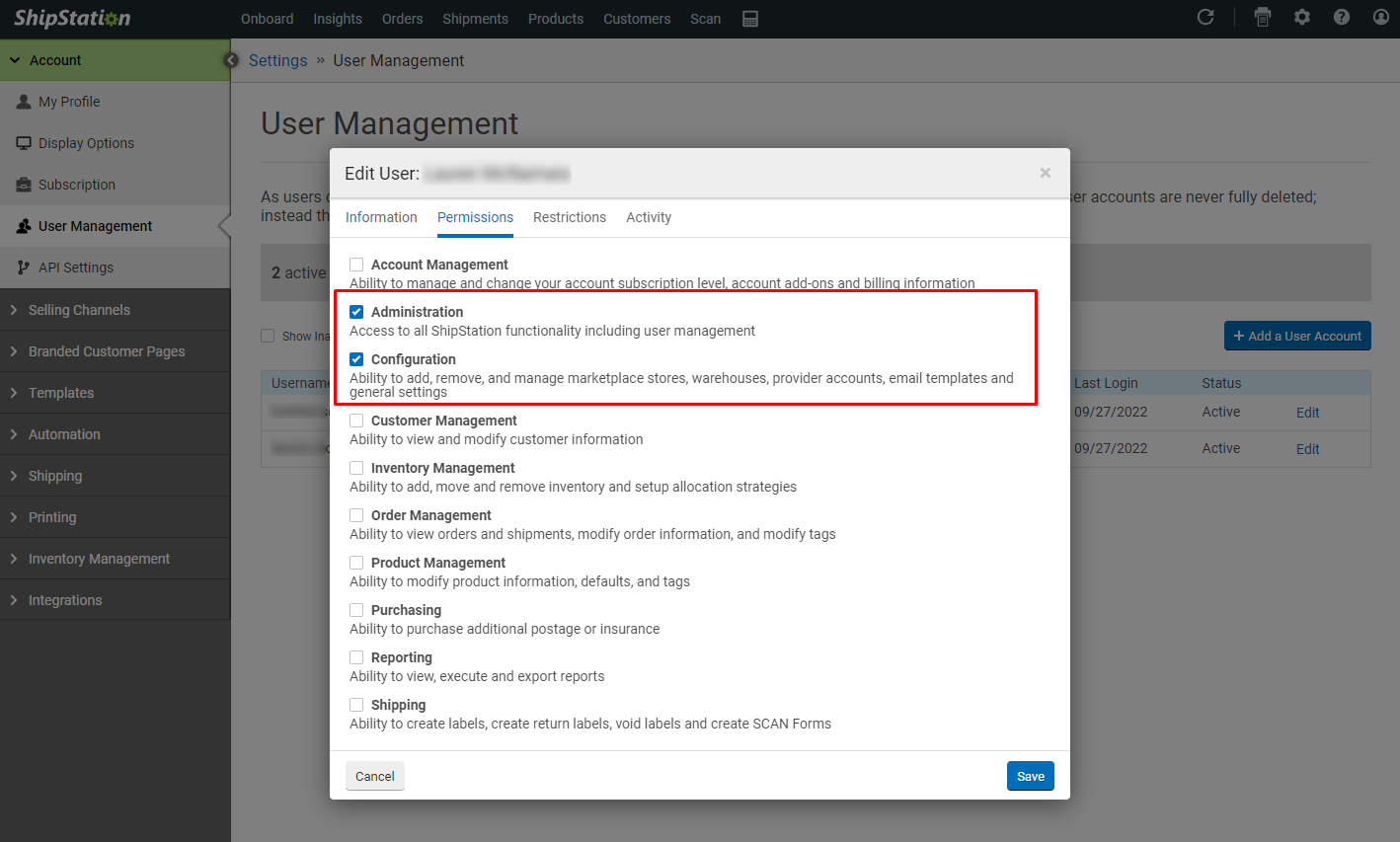
Task: Open the calculator icon next to Scan
Action: pos(750,19)
